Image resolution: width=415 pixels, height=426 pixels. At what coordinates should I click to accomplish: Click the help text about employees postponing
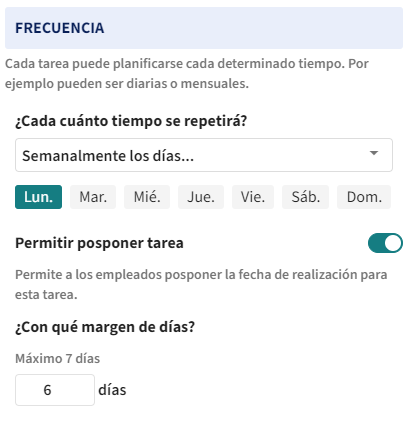coord(201,284)
